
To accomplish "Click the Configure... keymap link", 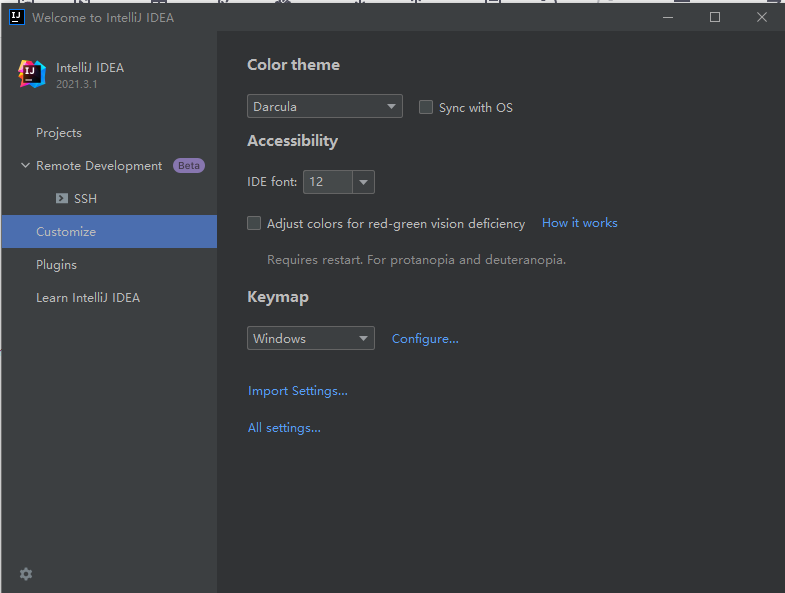I will 425,339.
